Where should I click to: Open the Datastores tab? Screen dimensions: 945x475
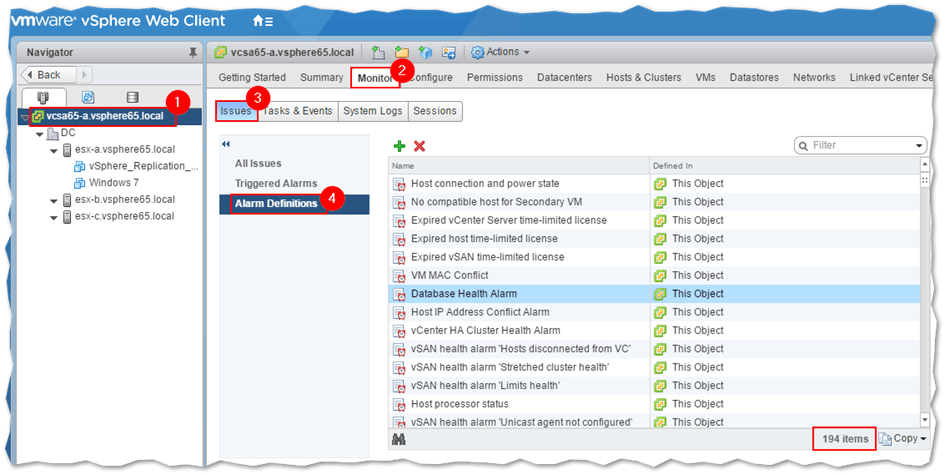tap(754, 78)
